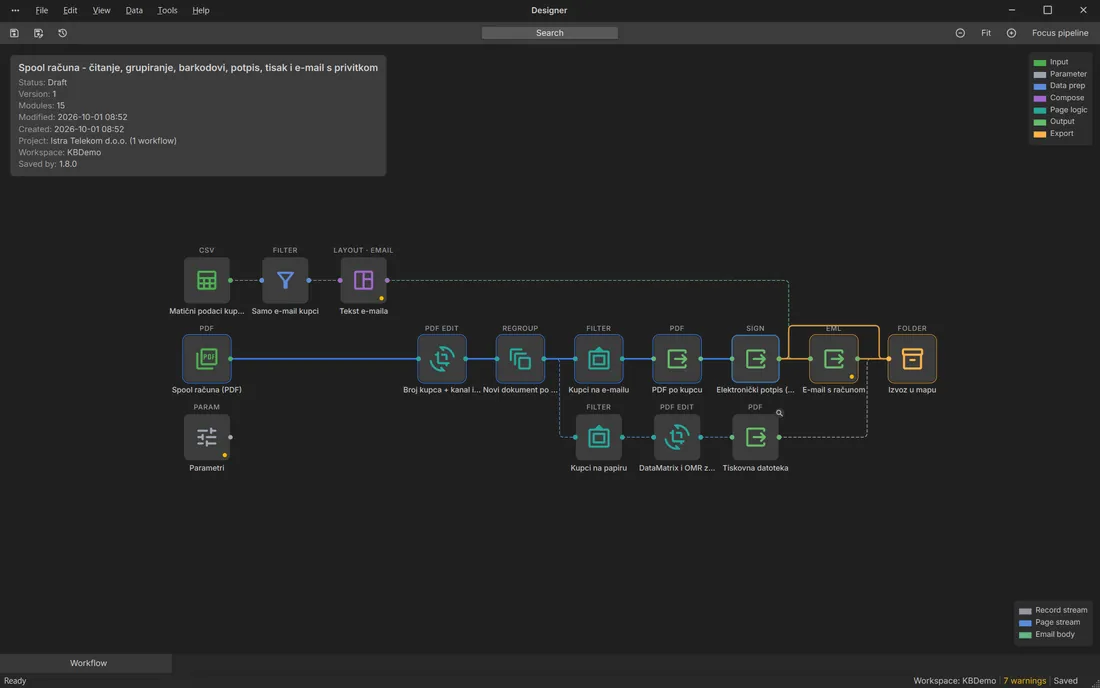Open the Help menu
Image resolution: width=1100 pixels, height=688 pixels.
tap(201, 11)
